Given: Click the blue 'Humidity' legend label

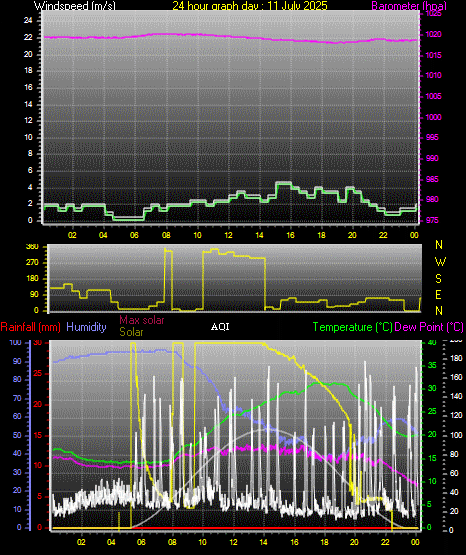Looking at the screenshot, I should click(x=86, y=327).
